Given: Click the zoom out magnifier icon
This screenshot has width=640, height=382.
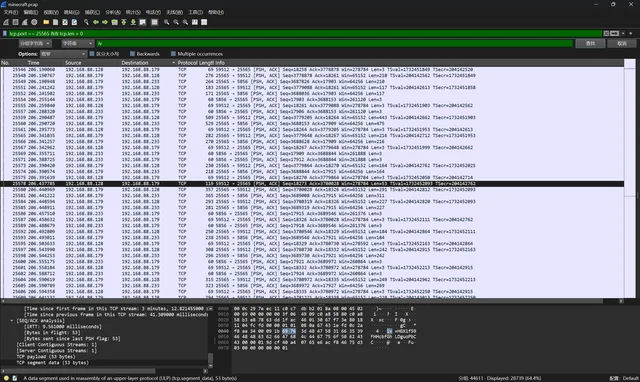Looking at the screenshot, I should (176, 22).
